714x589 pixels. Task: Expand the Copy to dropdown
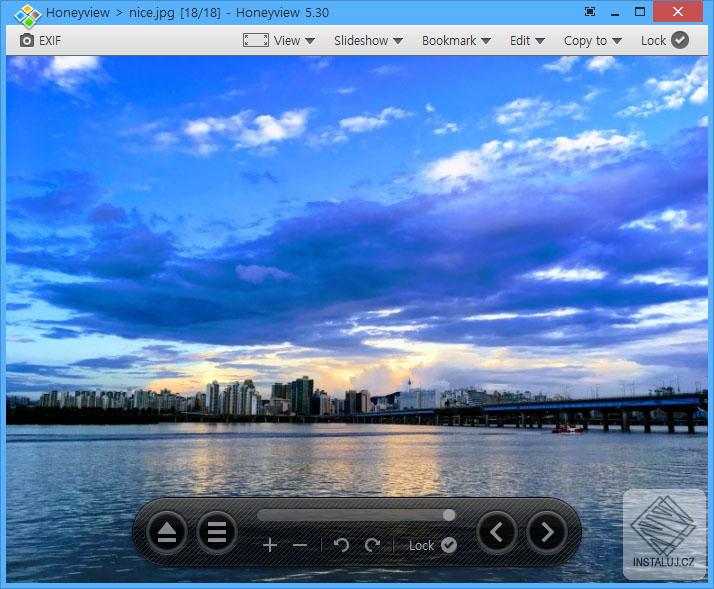593,41
